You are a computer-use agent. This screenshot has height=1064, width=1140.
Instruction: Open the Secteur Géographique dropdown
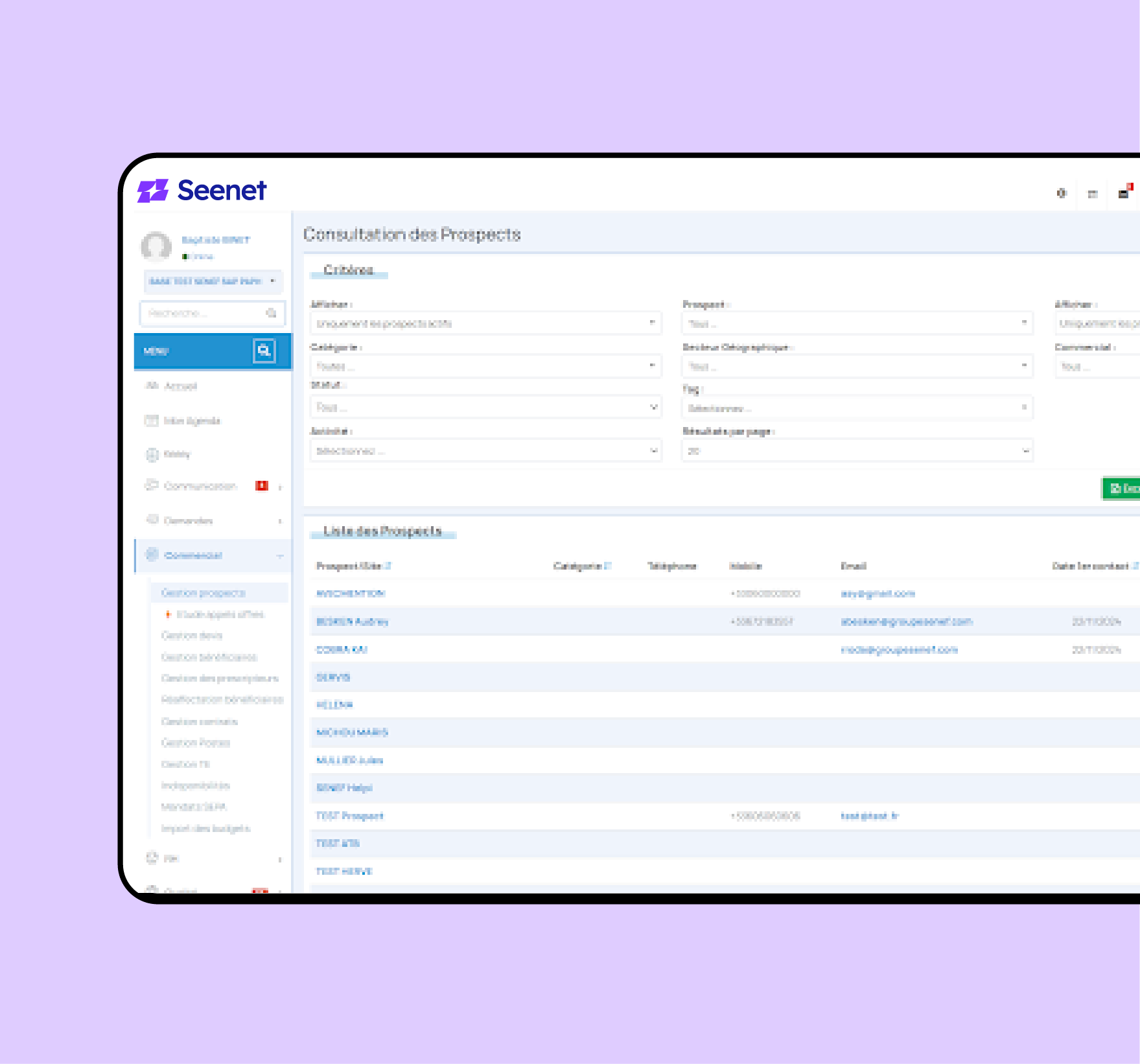tap(857, 366)
